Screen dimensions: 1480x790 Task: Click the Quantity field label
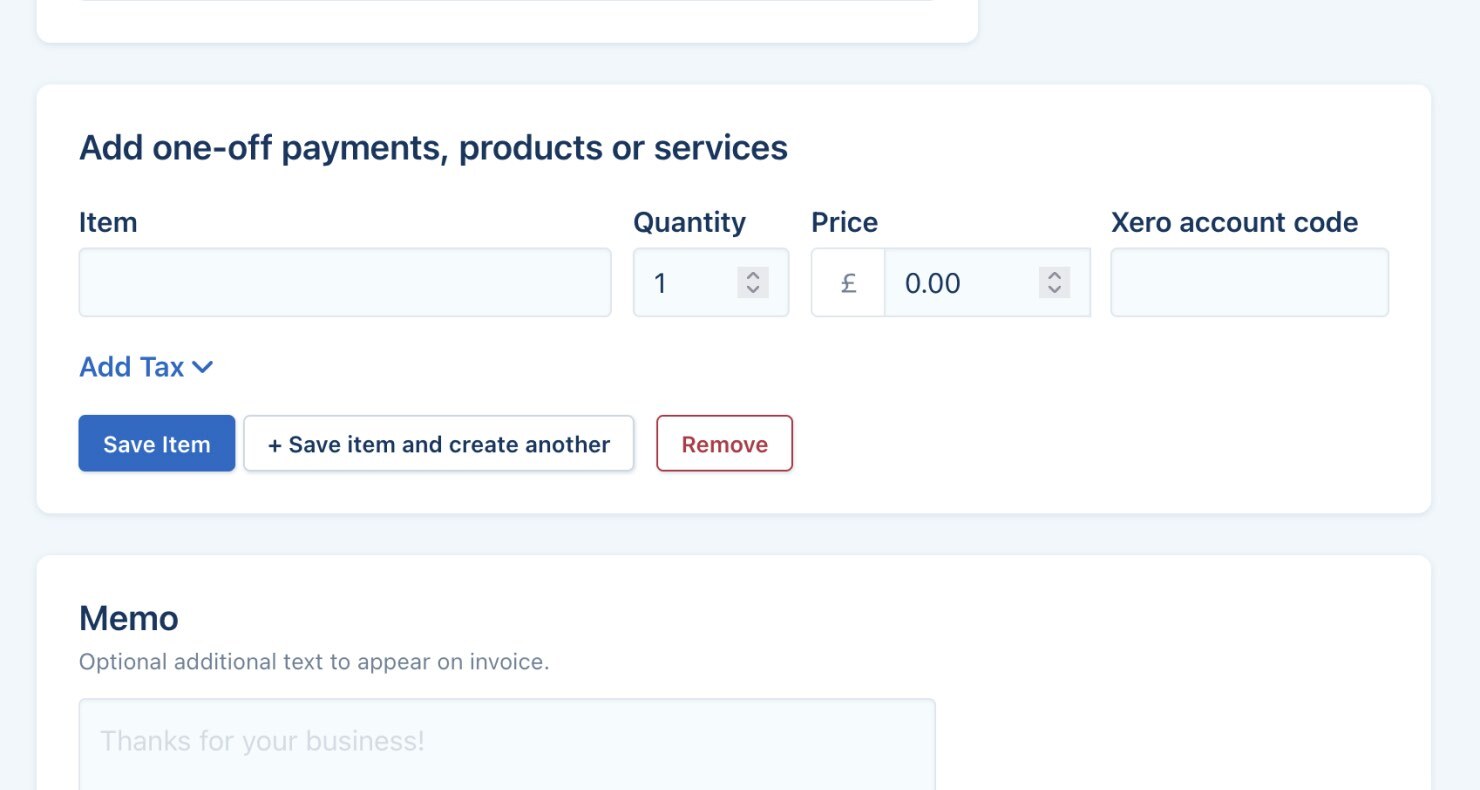coord(689,222)
